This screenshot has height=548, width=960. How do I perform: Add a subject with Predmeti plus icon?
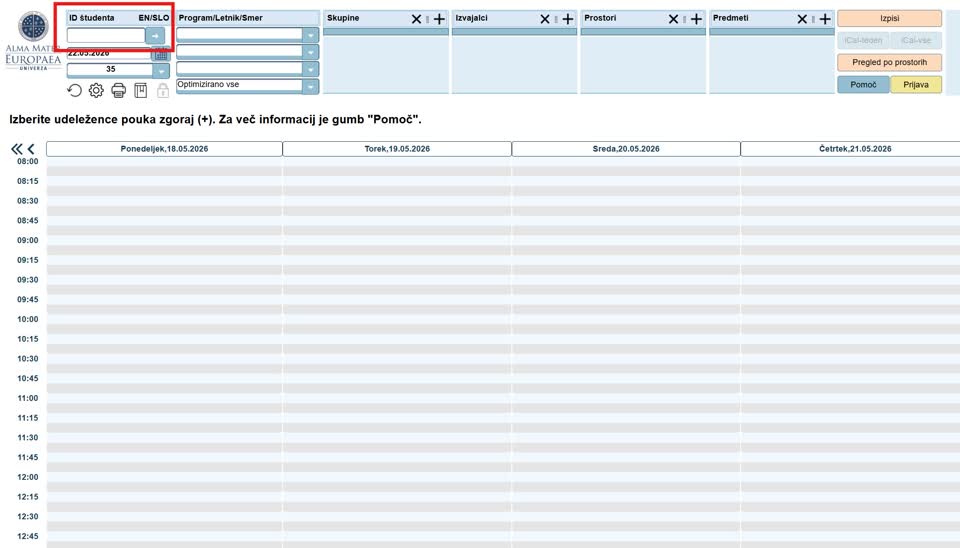pyautogui.click(x=825, y=19)
